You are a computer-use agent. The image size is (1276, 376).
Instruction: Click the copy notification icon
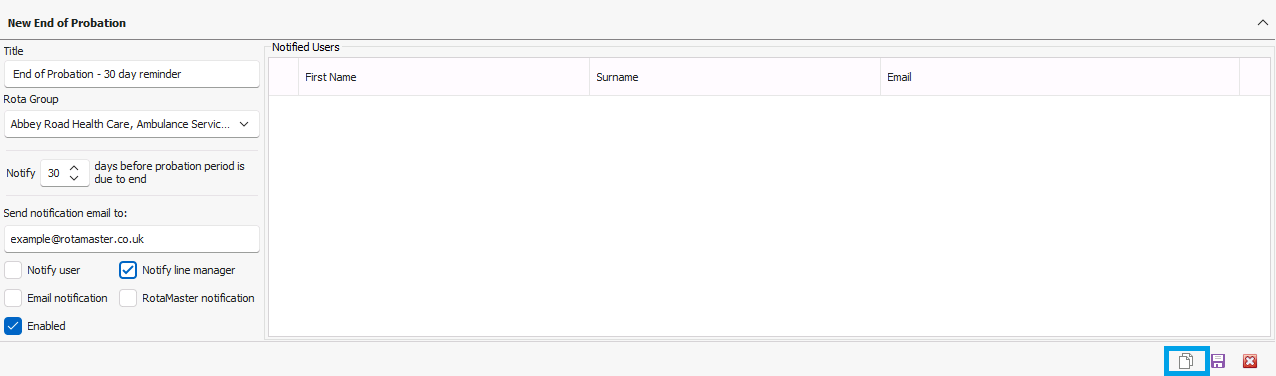pyautogui.click(x=1186, y=361)
